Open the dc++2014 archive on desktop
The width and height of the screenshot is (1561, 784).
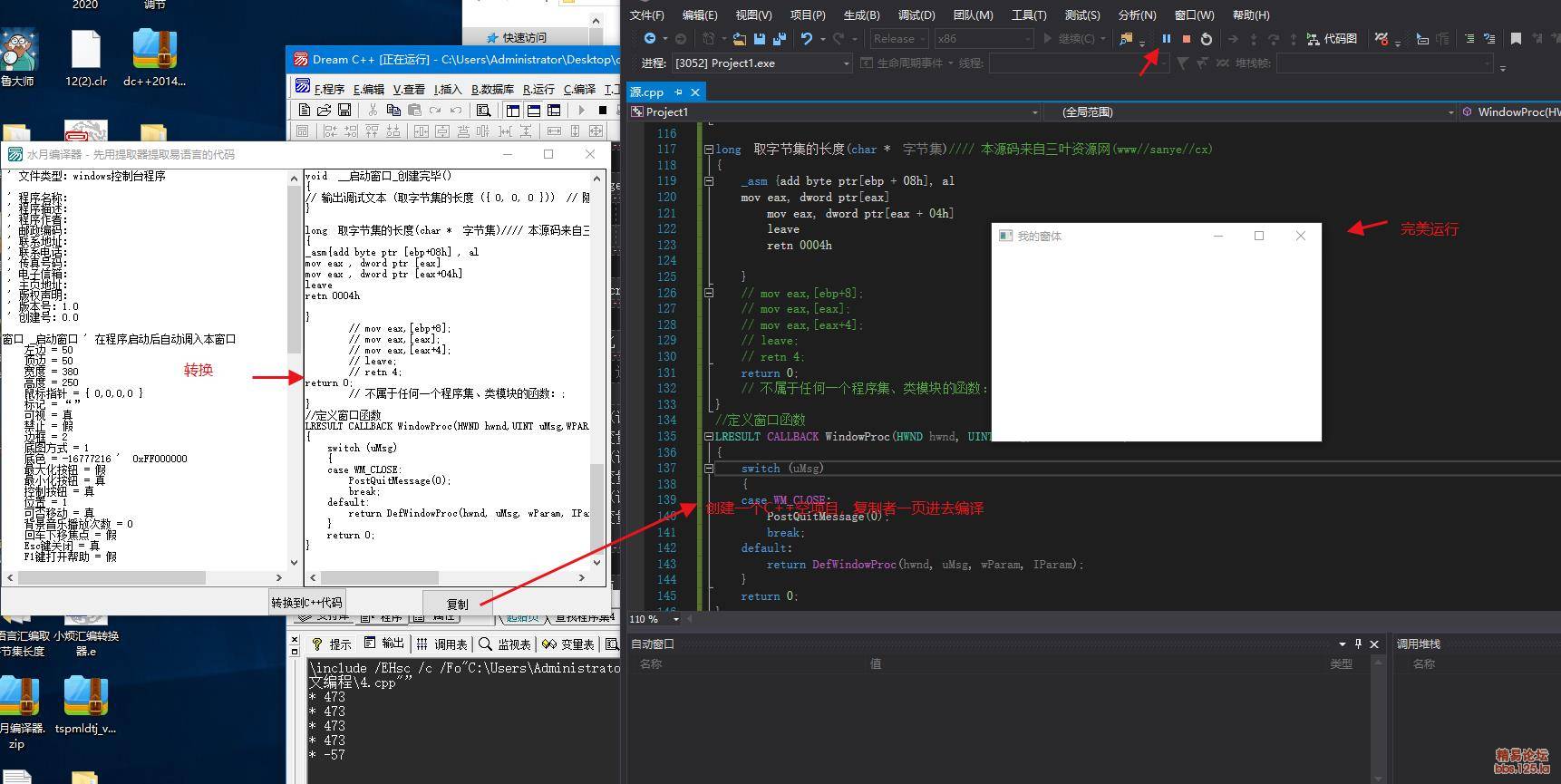pyautogui.click(x=155, y=57)
